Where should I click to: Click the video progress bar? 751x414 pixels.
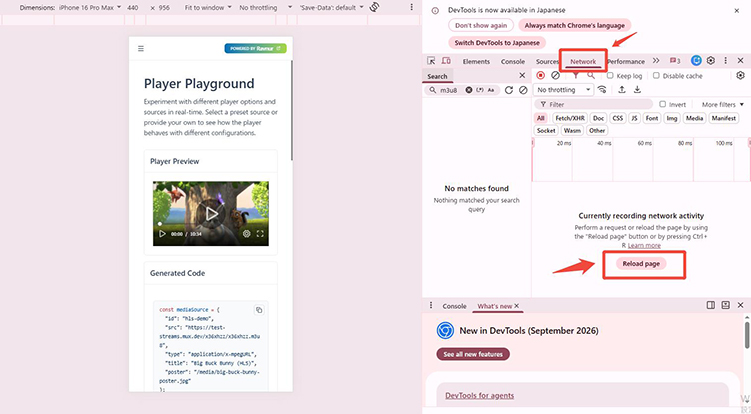pyautogui.click(x=211, y=224)
